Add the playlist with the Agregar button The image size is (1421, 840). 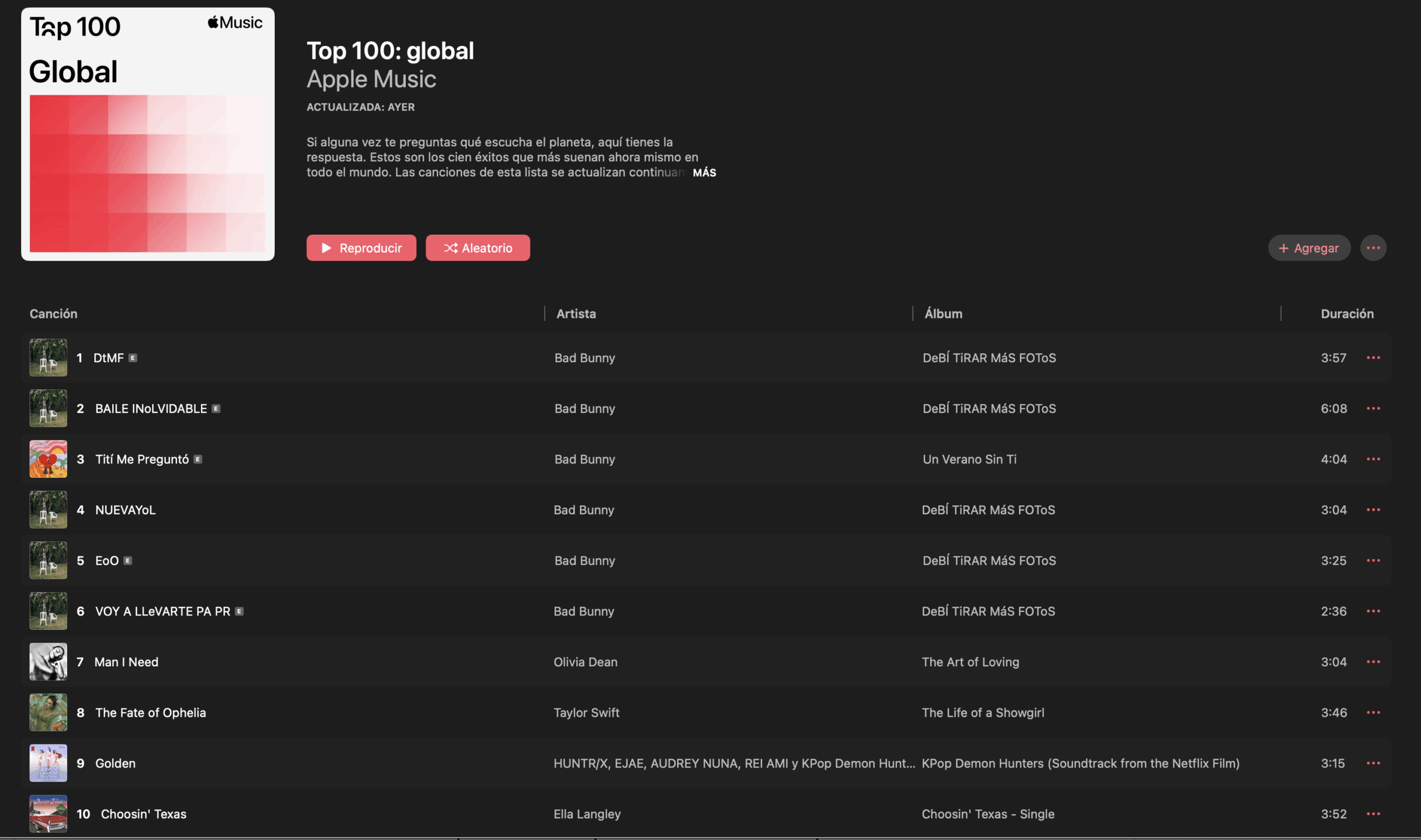tap(1308, 248)
